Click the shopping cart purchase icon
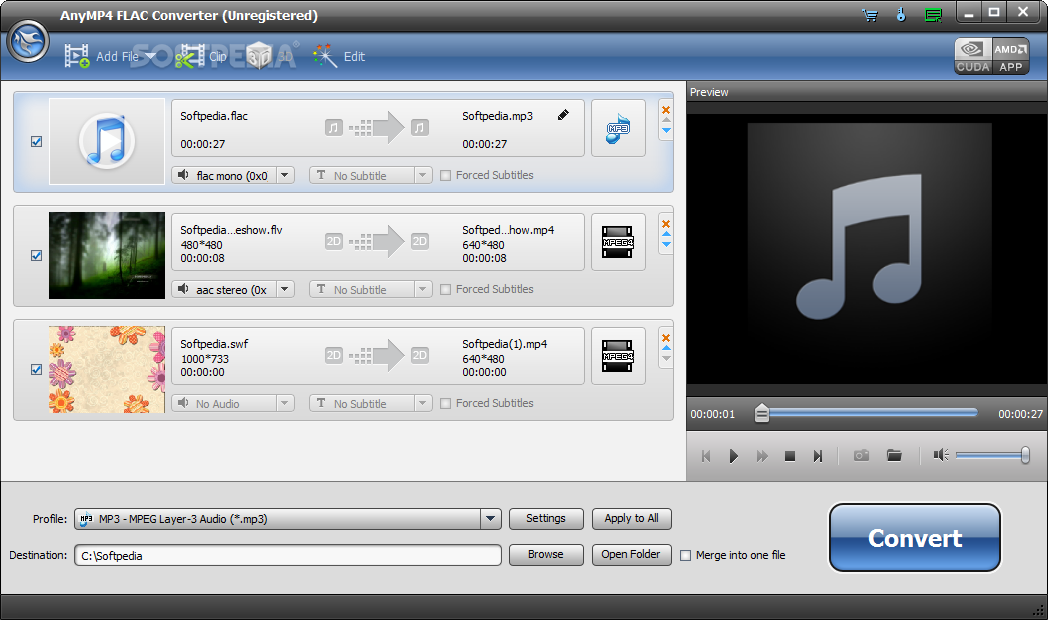Viewport: 1048px width, 620px height. click(x=870, y=15)
